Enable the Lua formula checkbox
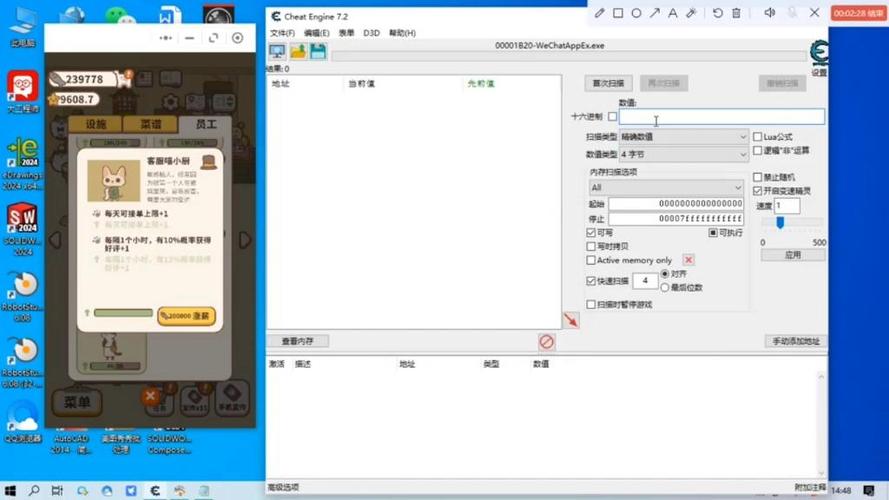 [x=757, y=137]
